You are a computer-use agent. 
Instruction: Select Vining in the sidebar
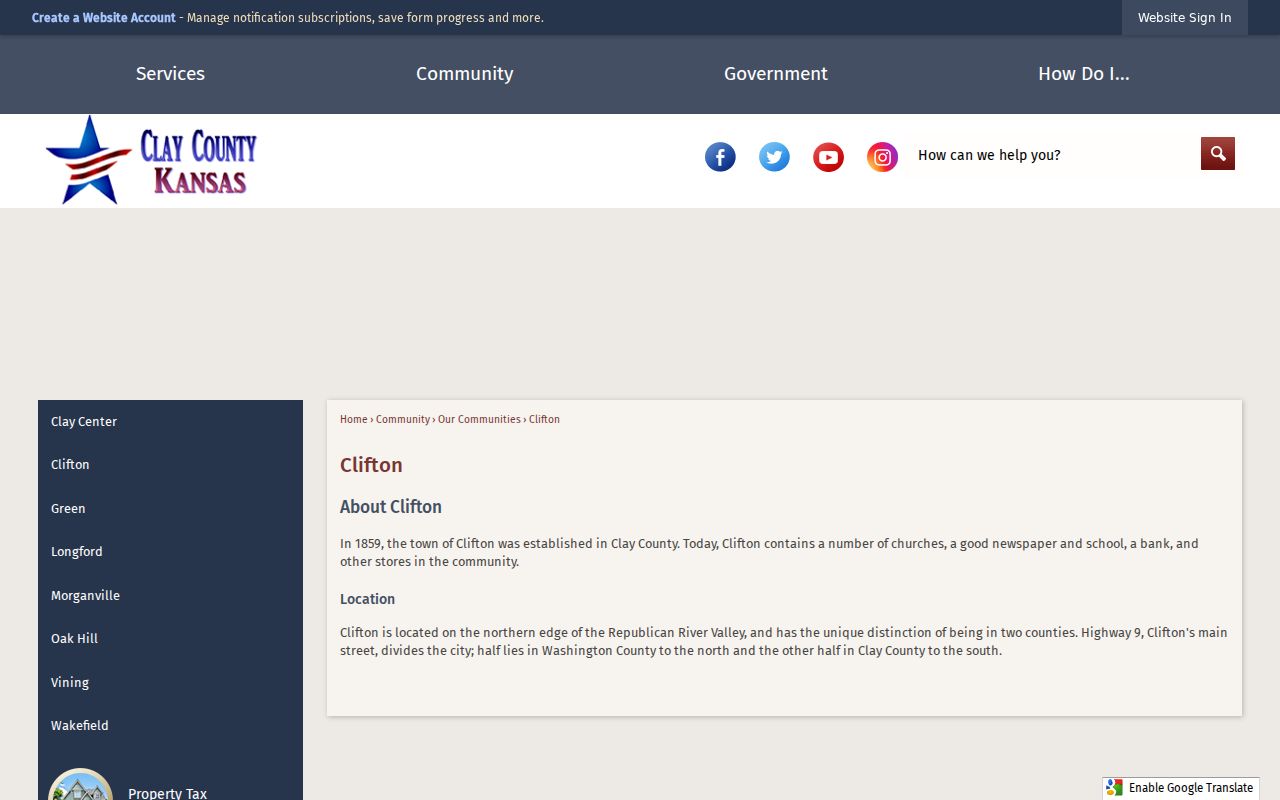[x=170, y=683]
